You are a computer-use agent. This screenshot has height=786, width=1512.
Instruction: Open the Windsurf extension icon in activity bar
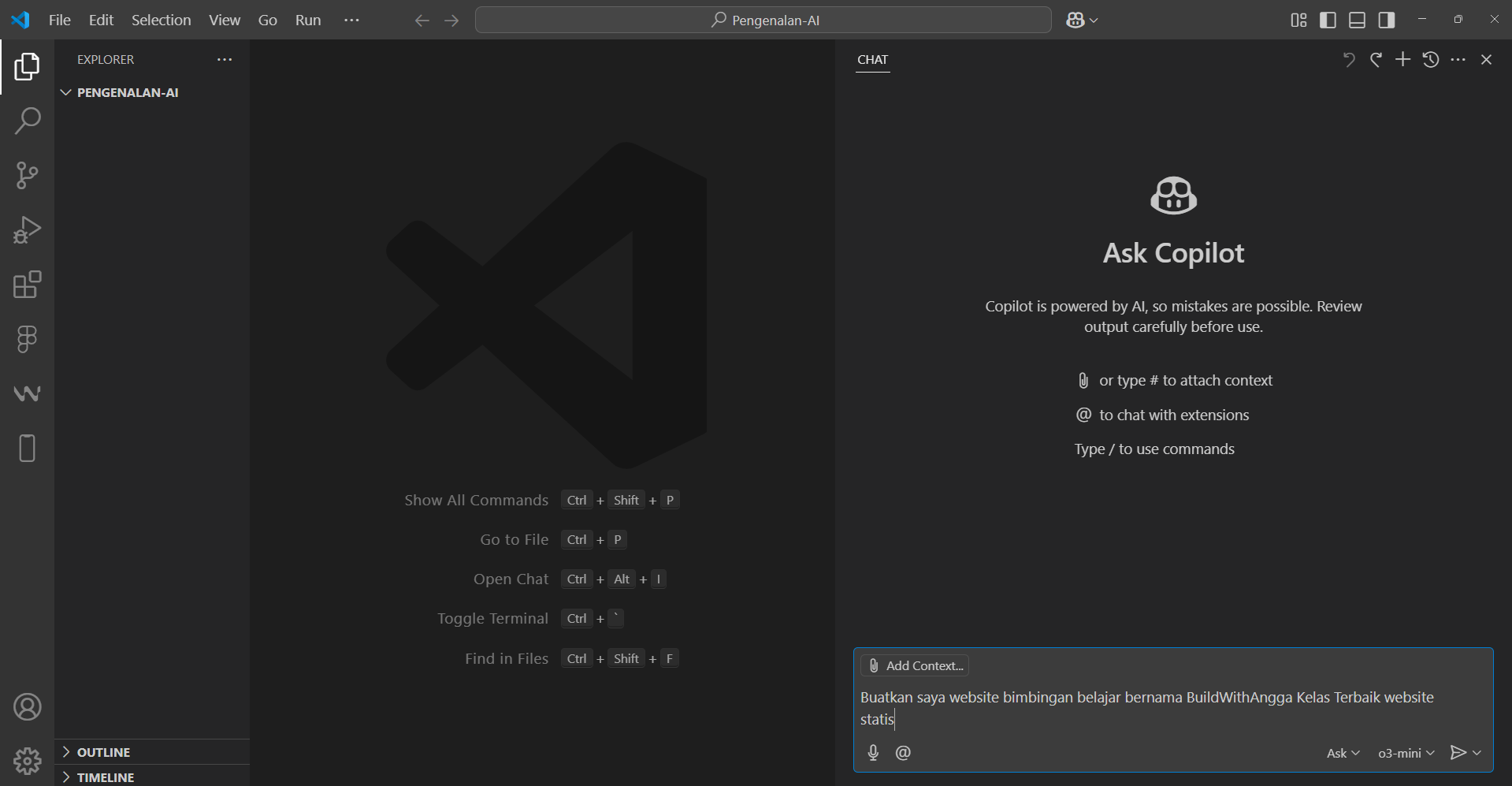click(x=27, y=393)
